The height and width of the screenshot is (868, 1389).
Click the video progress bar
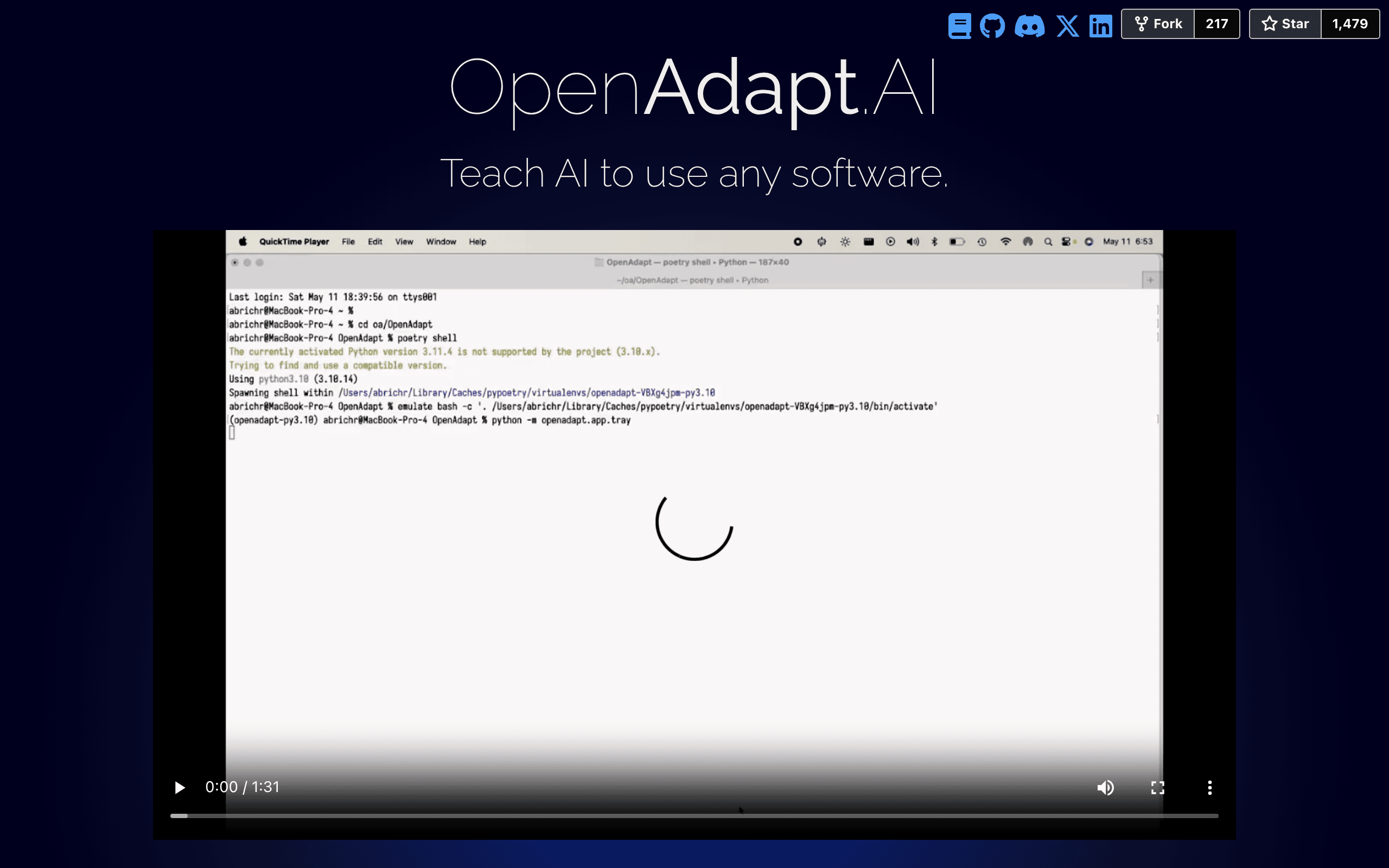click(x=694, y=816)
